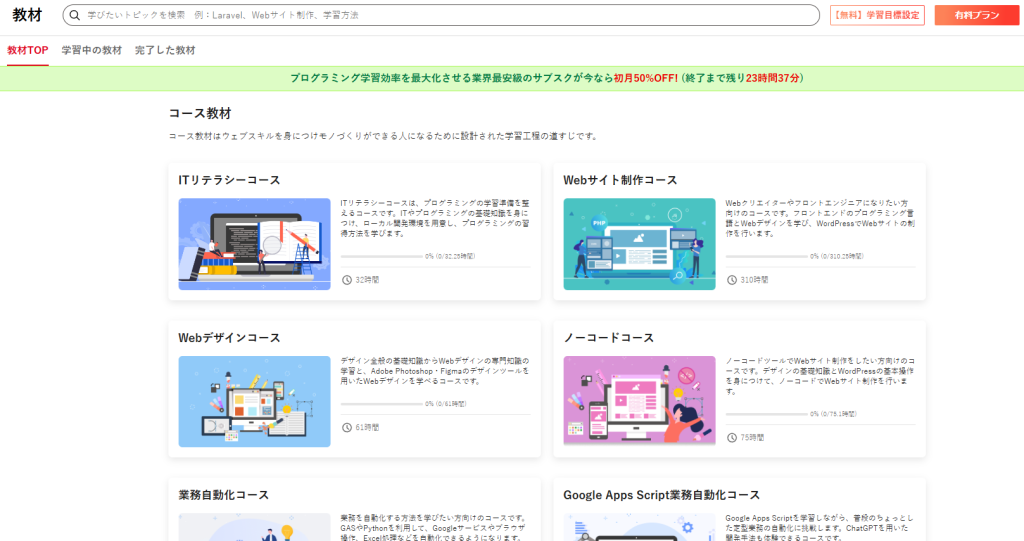This screenshot has width=1024, height=541.
Task: Click the Webサイト制作コース description text
Action: coord(820,218)
